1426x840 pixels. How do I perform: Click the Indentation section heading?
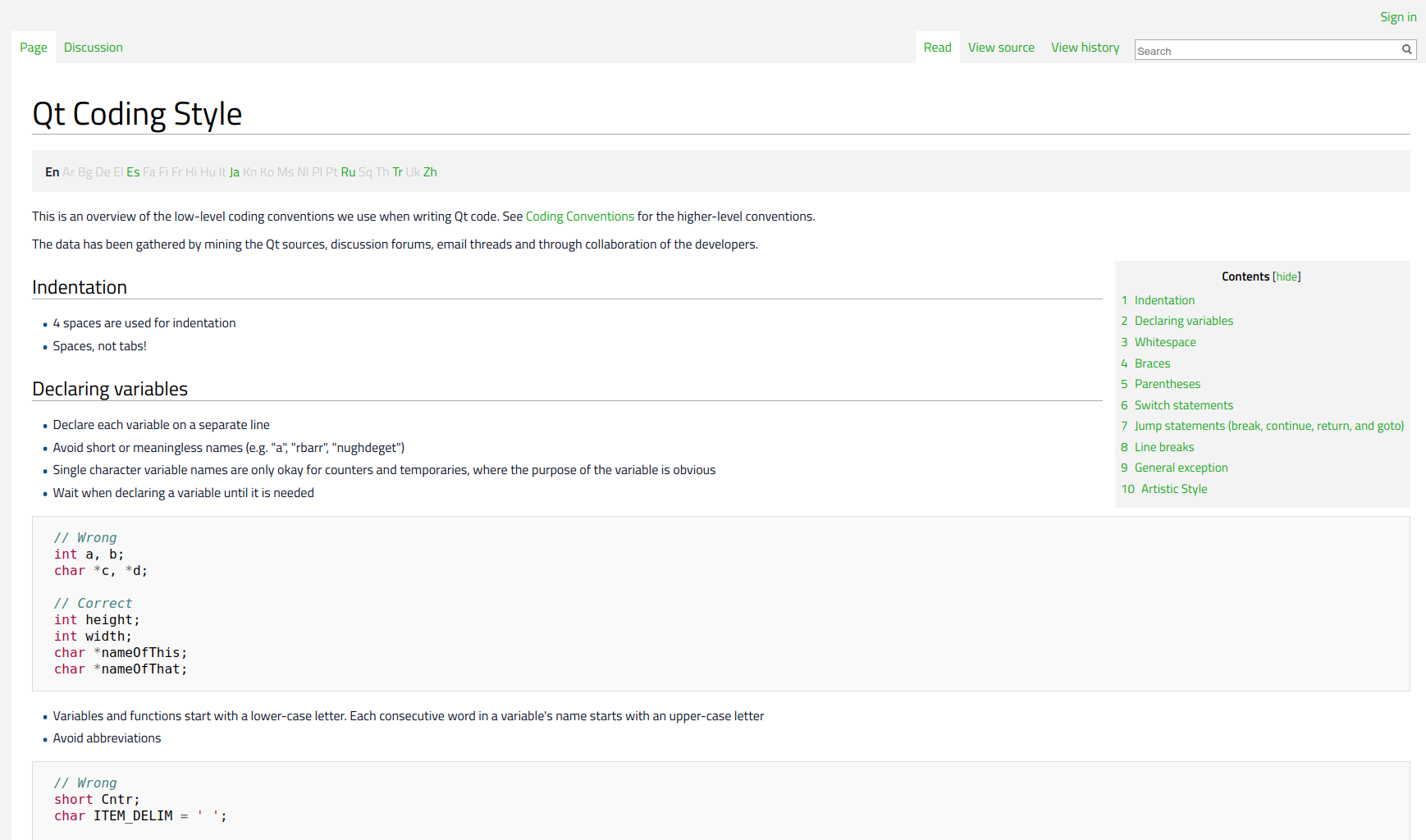tap(80, 287)
